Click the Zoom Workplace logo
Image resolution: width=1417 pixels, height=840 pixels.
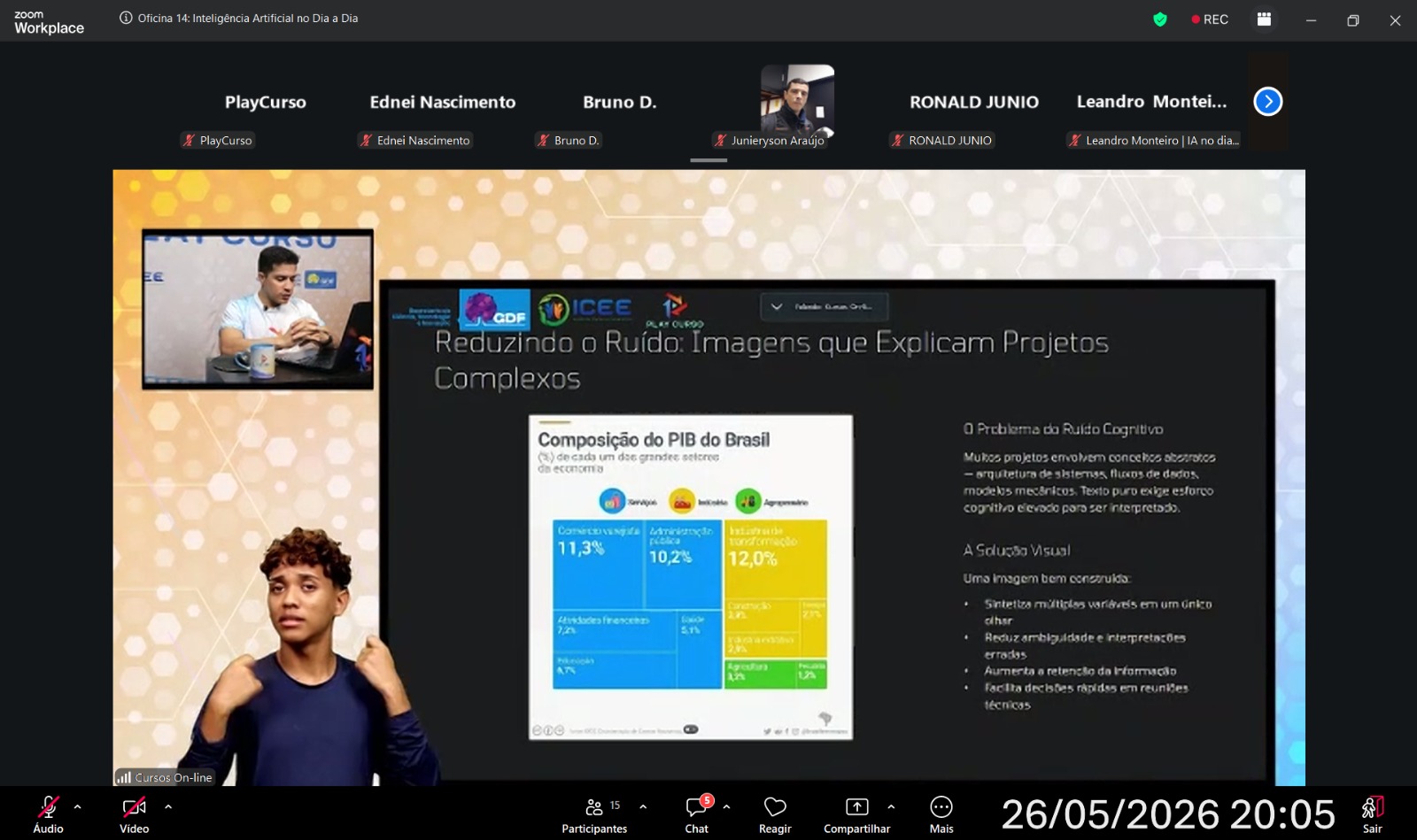pyautogui.click(x=49, y=22)
